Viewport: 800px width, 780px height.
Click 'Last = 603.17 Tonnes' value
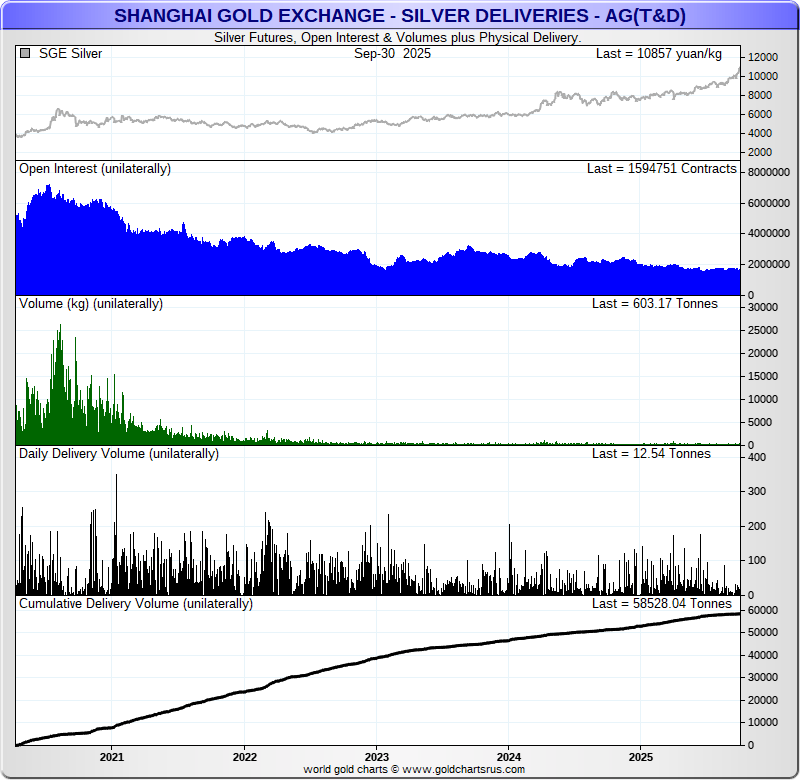pyautogui.click(x=655, y=304)
